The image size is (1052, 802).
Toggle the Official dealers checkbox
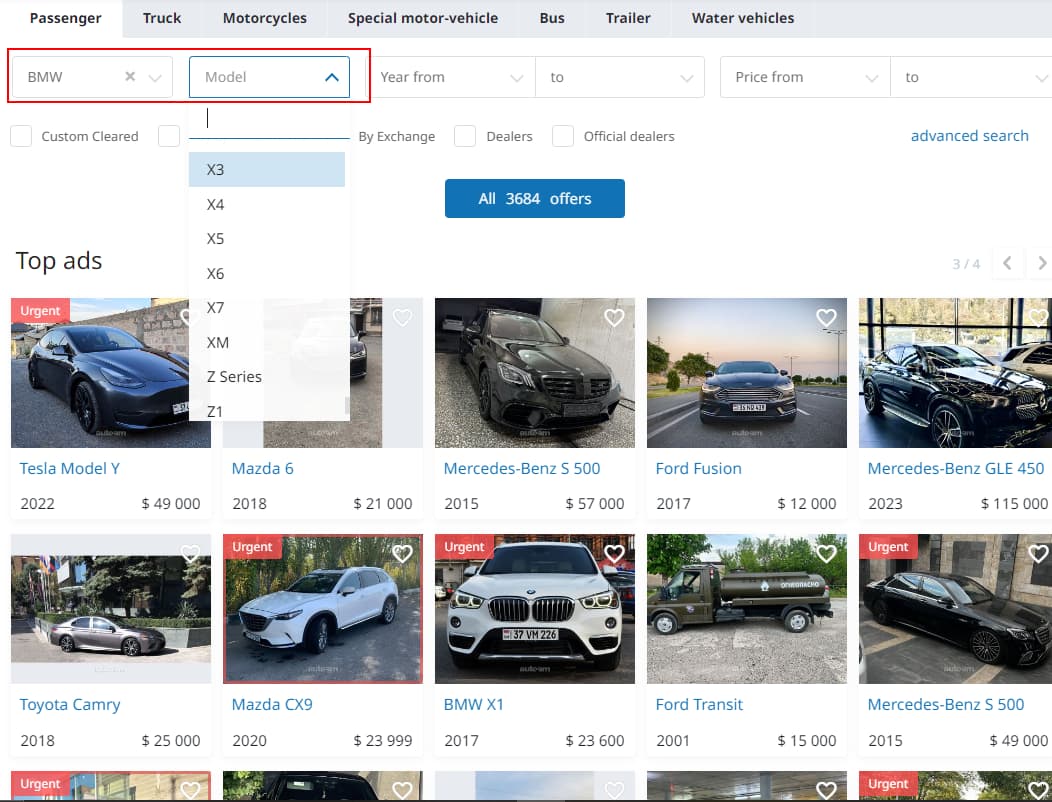click(563, 136)
